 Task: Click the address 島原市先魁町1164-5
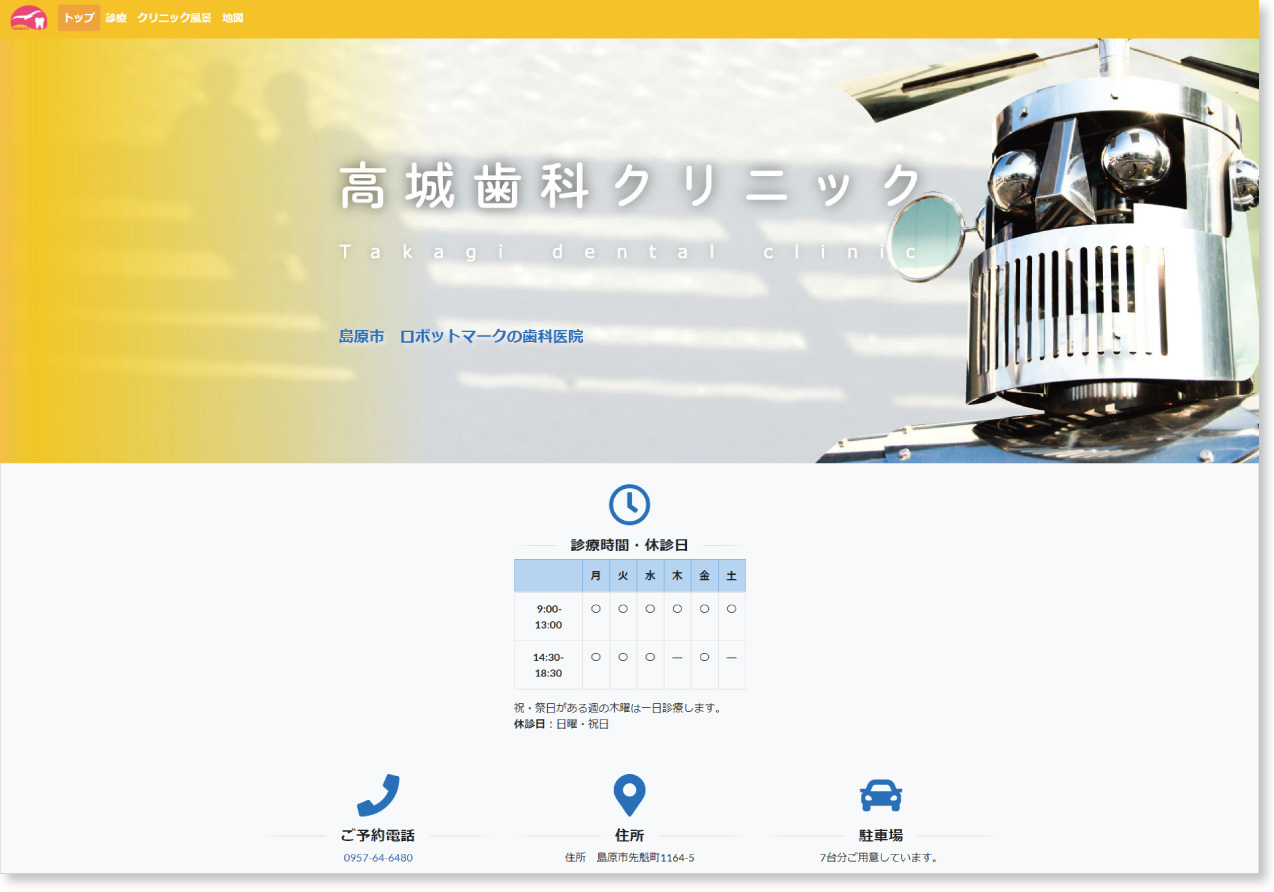coord(645,858)
